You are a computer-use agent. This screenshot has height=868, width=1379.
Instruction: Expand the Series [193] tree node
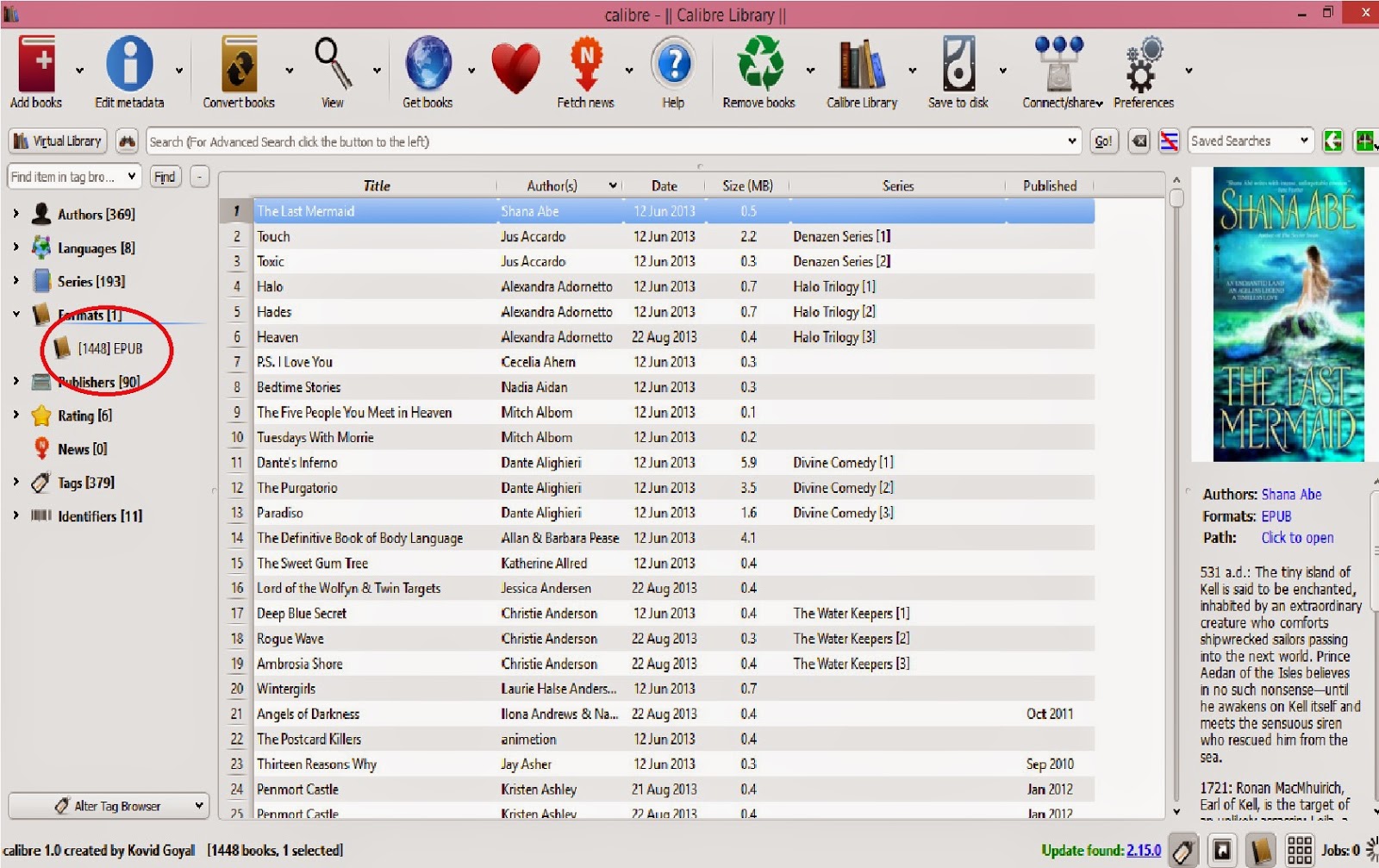click(x=16, y=280)
